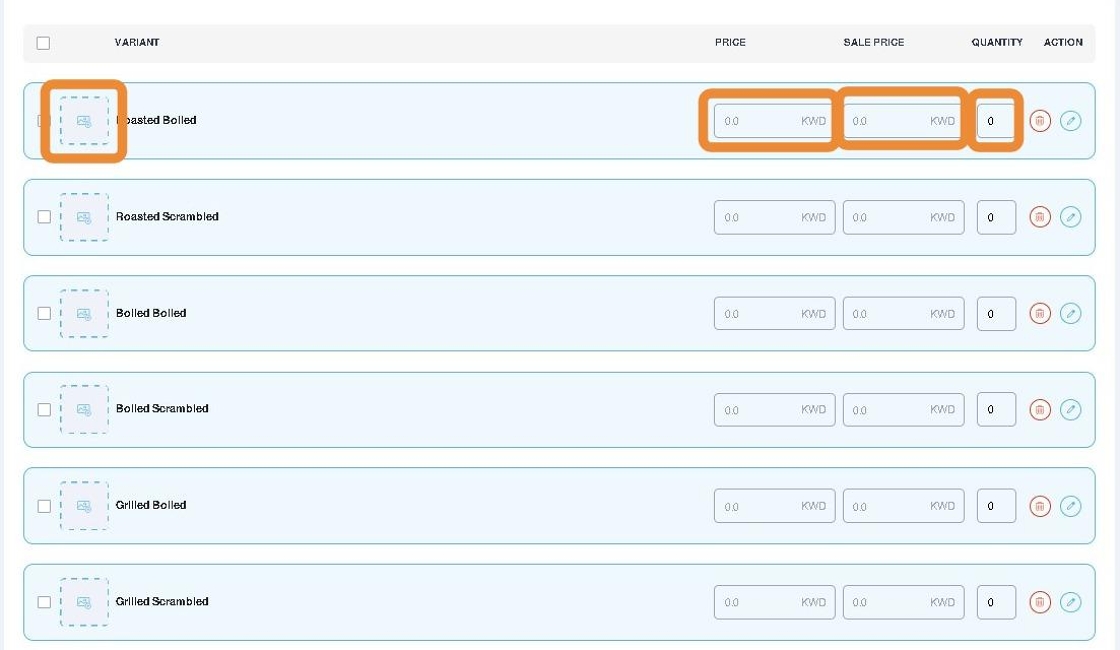The image size is (1120, 650).
Task: Edit the Roasted Scrambled variant
Action: pyautogui.click(x=1070, y=217)
